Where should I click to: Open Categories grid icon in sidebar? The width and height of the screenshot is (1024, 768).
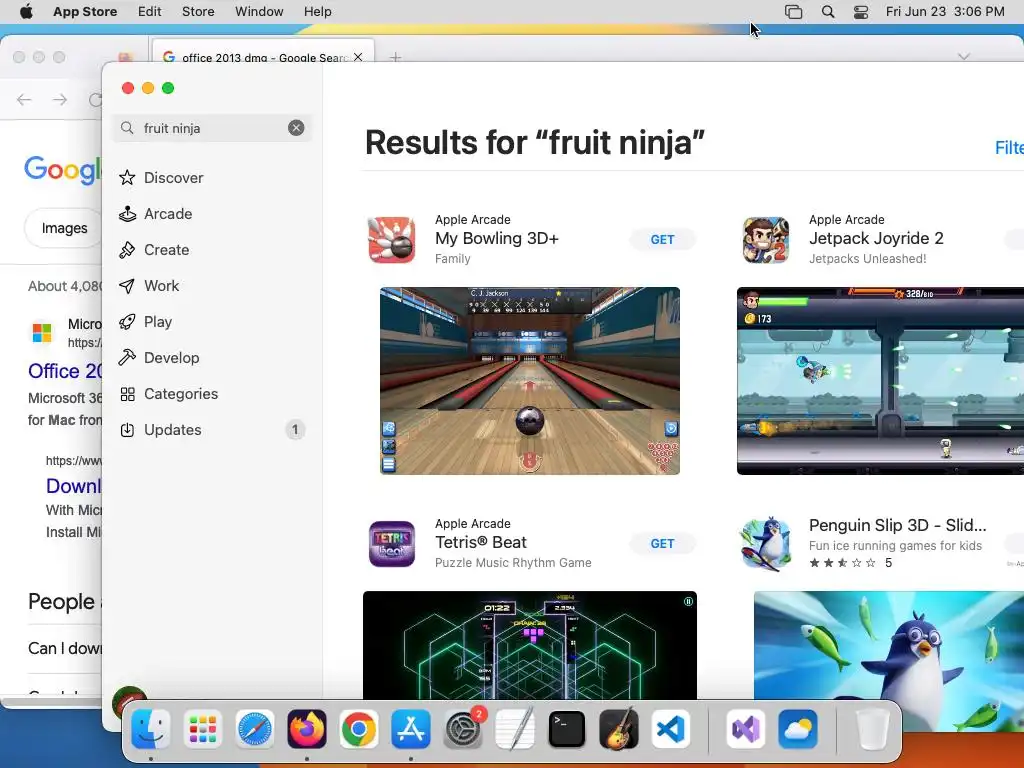click(x=127, y=394)
